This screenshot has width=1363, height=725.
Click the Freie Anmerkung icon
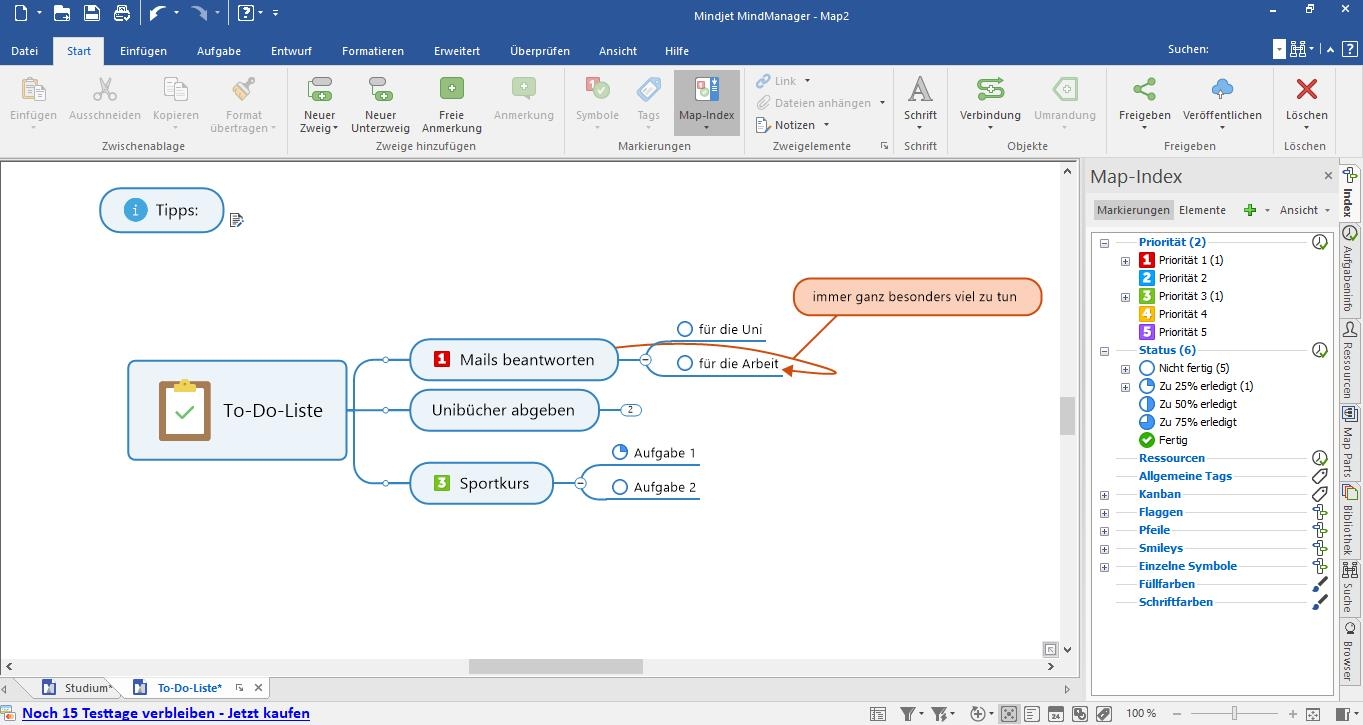[x=451, y=90]
